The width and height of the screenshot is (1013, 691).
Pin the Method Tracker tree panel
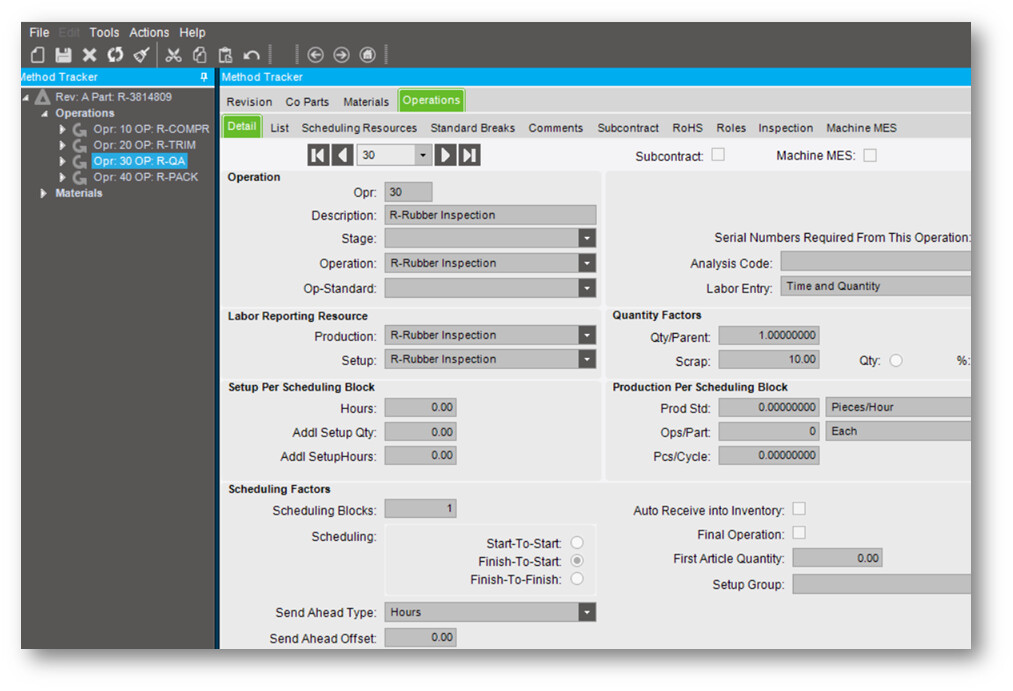click(x=205, y=77)
